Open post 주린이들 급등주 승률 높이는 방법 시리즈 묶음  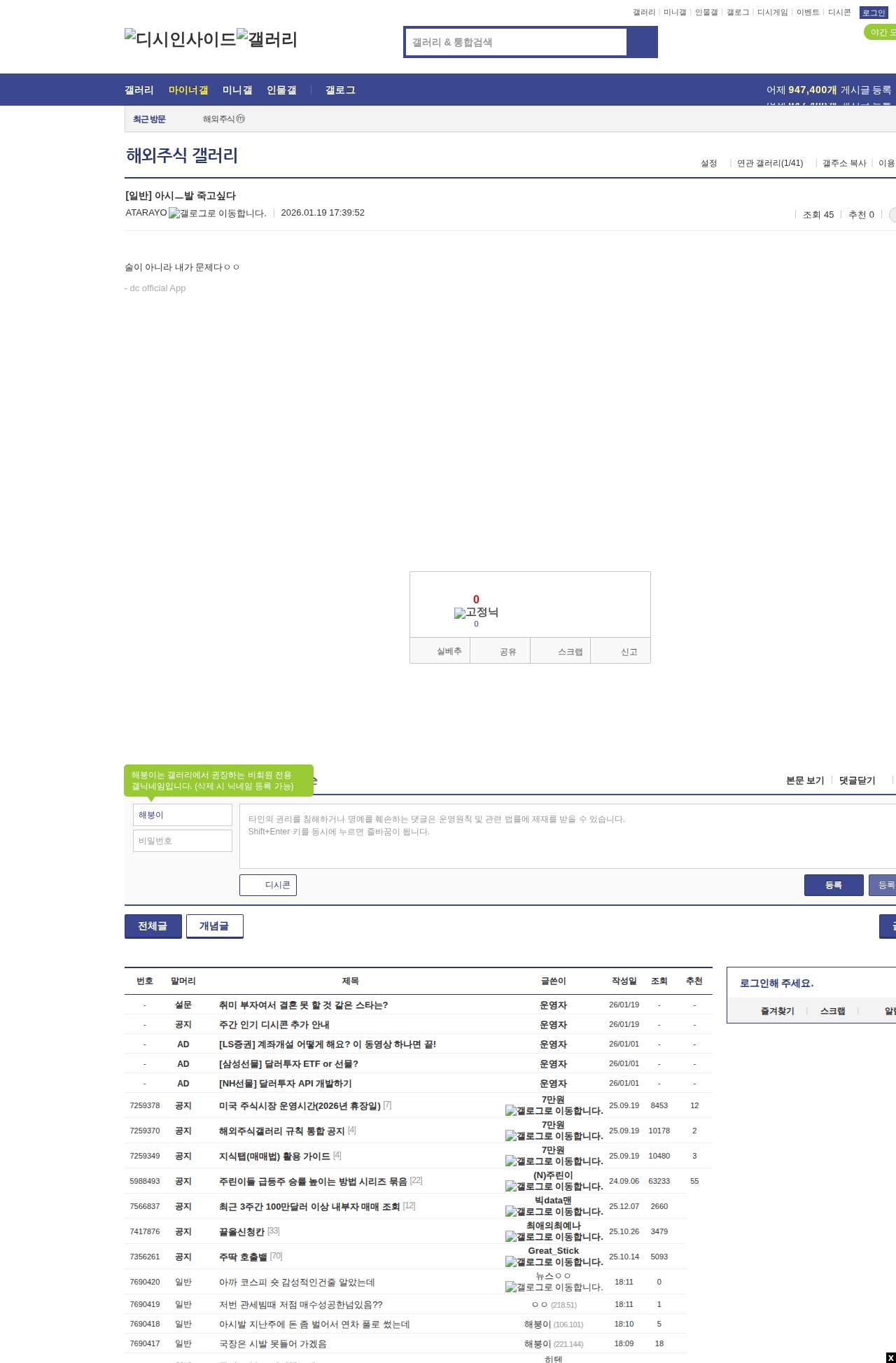pos(313,1181)
